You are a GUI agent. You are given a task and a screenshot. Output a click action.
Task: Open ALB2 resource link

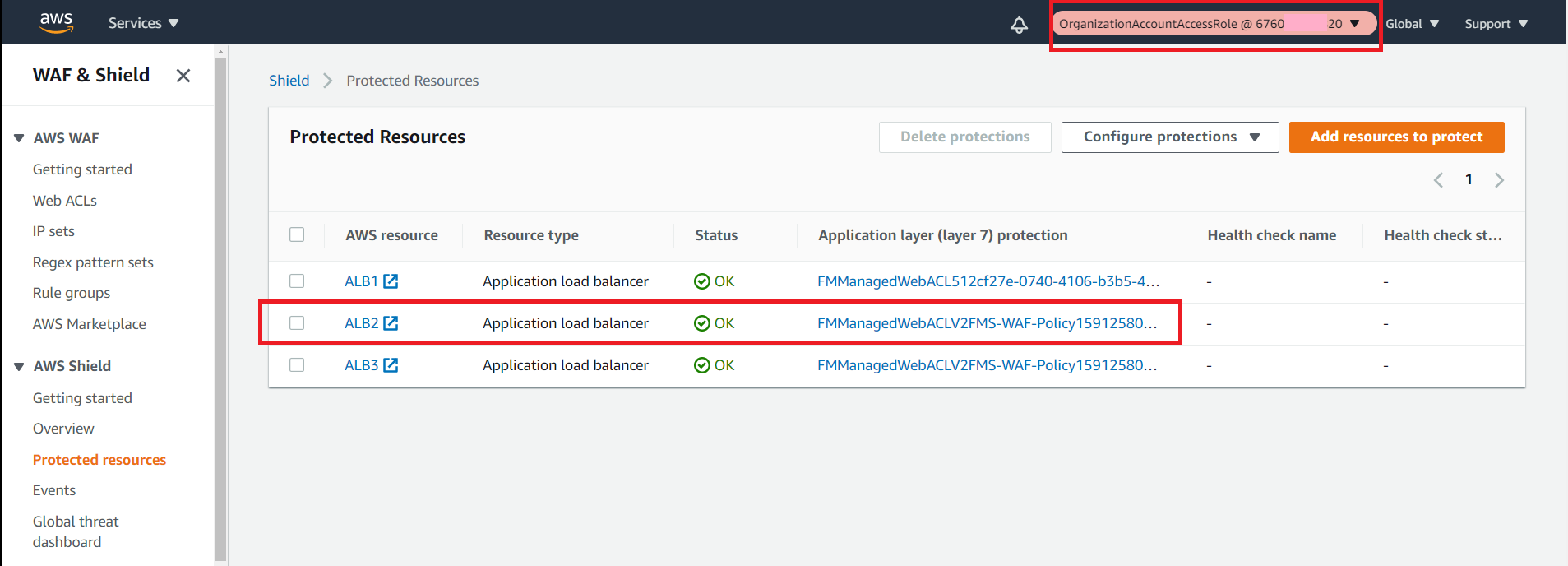pos(362,323)
